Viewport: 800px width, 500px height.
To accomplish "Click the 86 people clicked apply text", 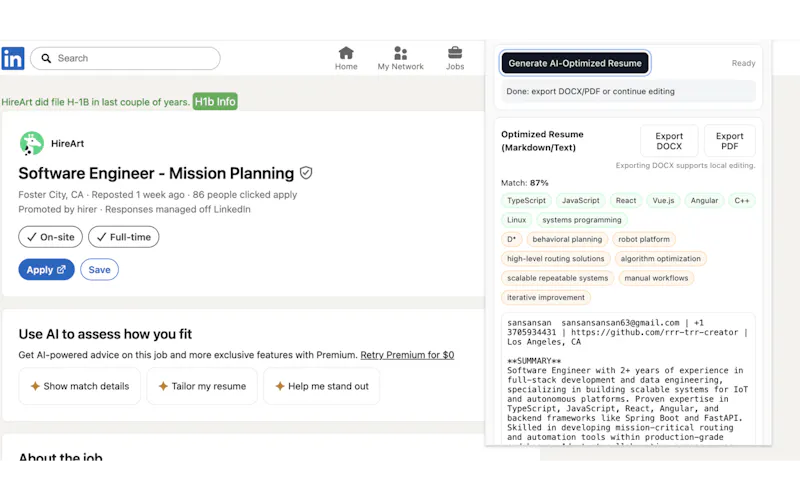I will pos(245,194).
